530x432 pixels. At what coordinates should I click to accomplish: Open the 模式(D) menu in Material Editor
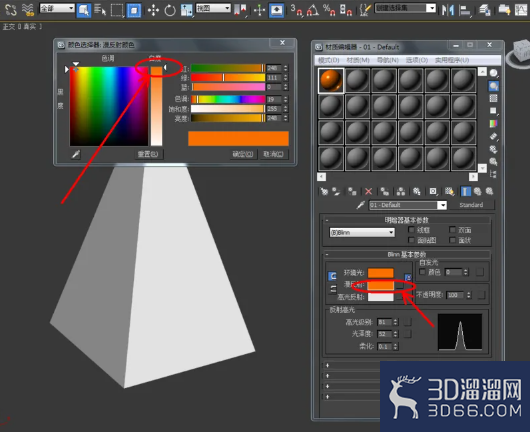(329, 60)
